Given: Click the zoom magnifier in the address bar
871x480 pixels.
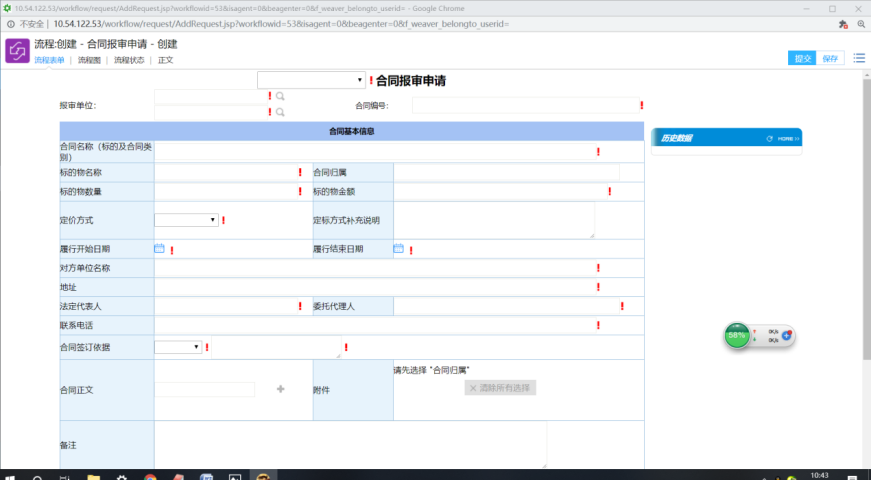Looking at the screenshot, I should (861, 24).
